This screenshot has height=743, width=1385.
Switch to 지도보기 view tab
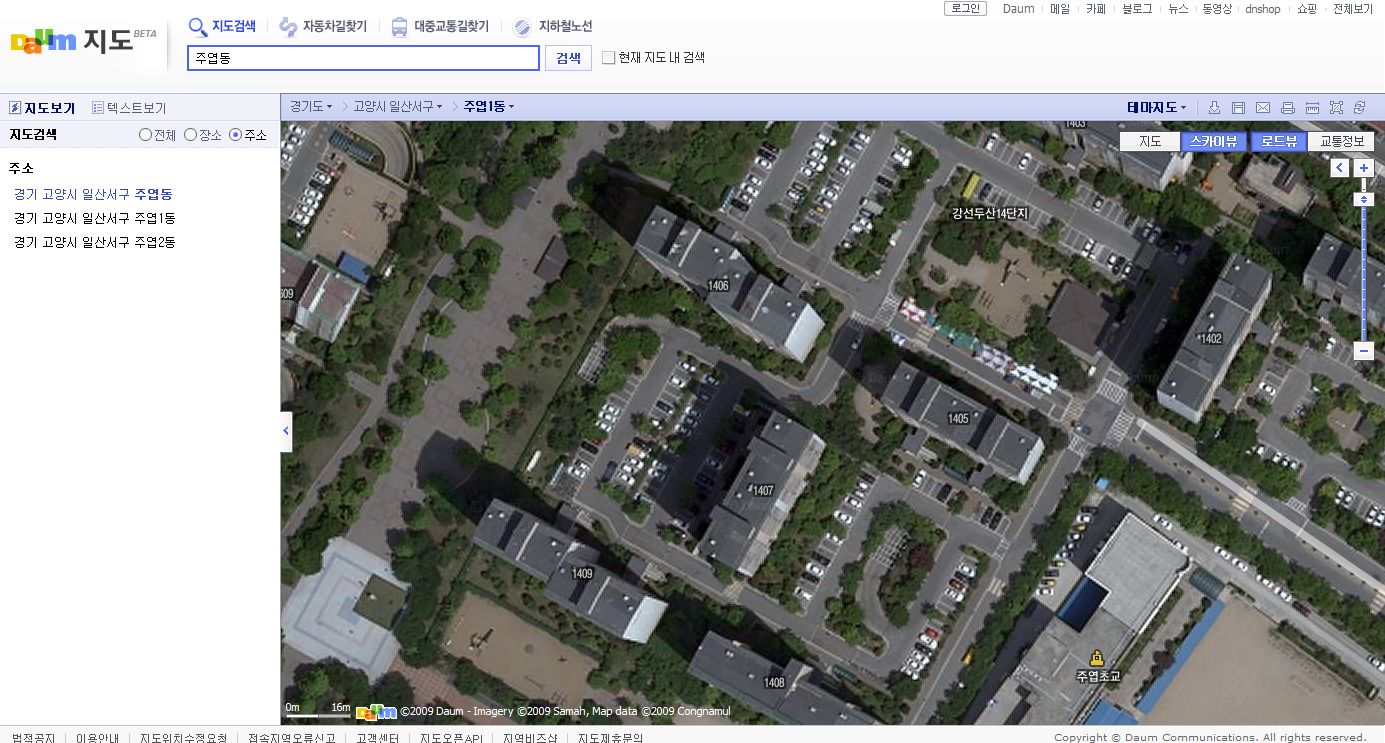pyautogui.click(x=42, y=108)
